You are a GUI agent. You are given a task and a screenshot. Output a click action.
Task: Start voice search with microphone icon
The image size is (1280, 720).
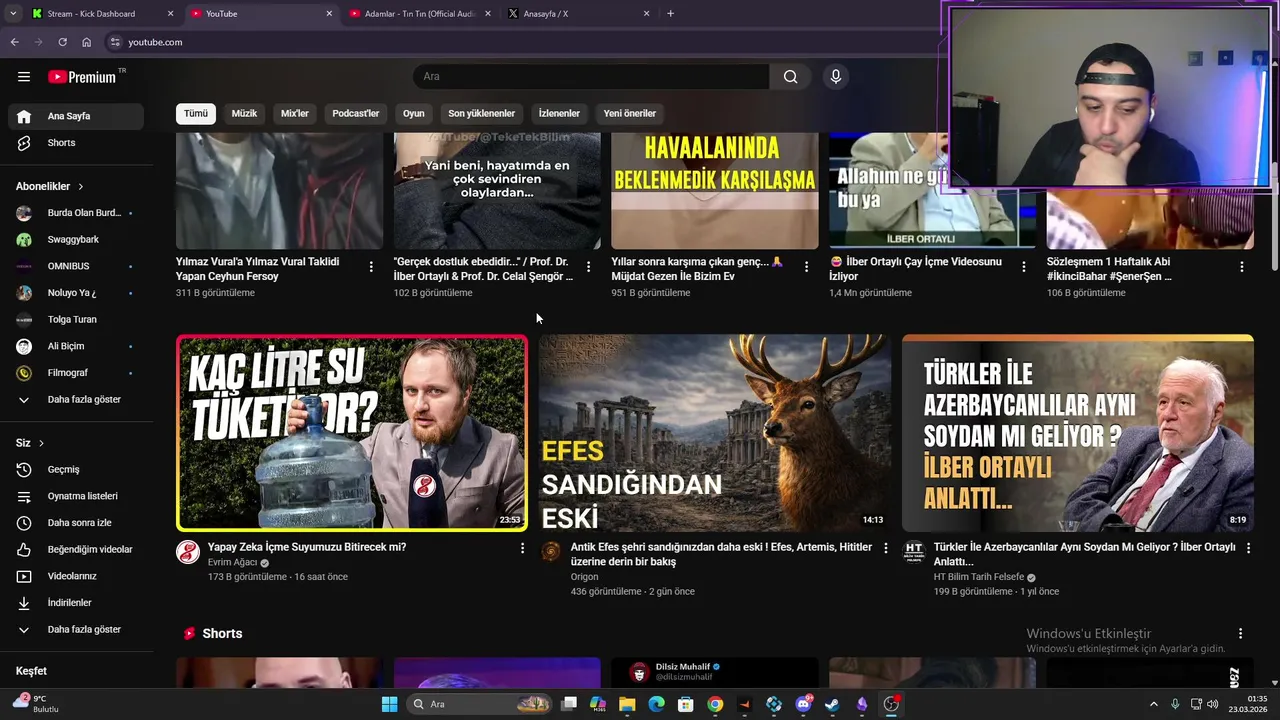(x=836, y=77)
